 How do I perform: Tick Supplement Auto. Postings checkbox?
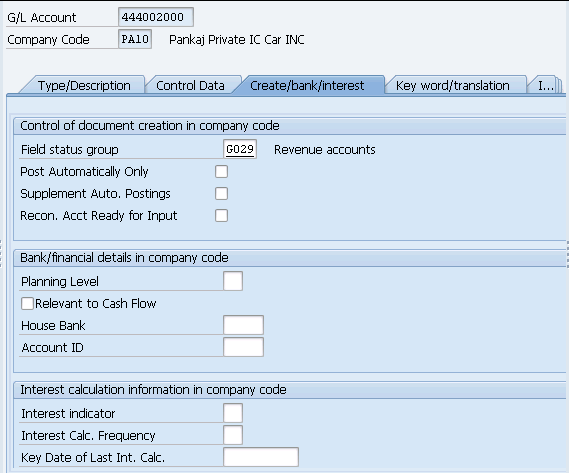click(221, 193)
